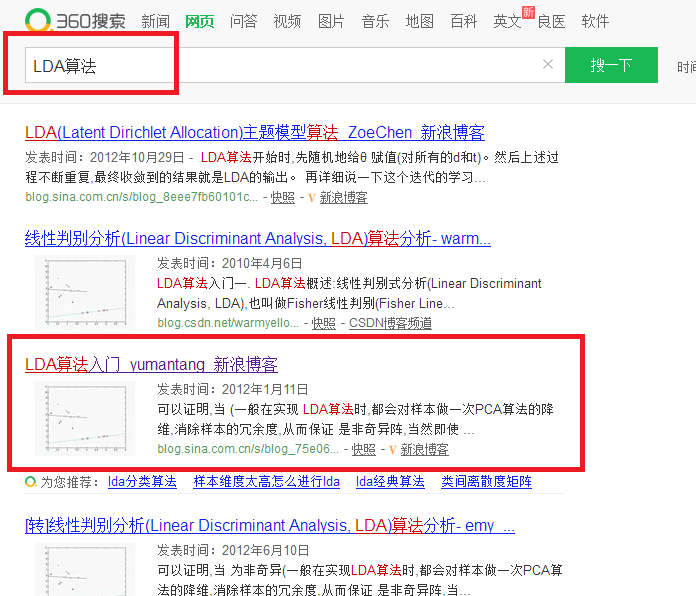Click the 发表时间:2012年1月11日 text

pyautogui.click(x=233, y=389)
